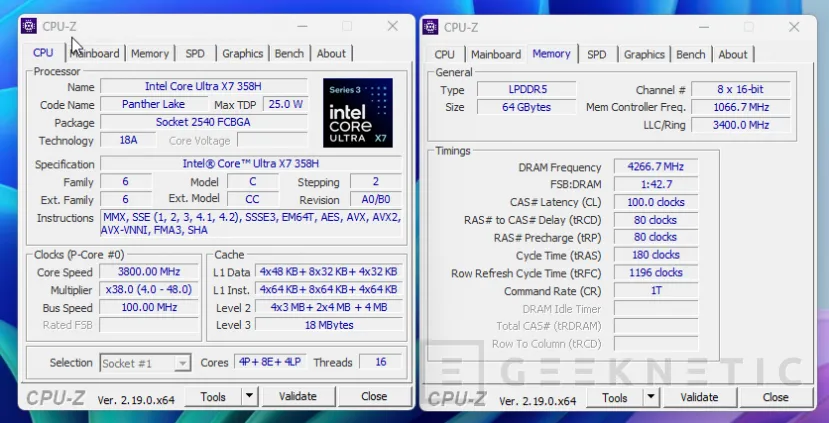Click the DRAM Frequency value 4266.7 MHz

click(x=656, y=167)
